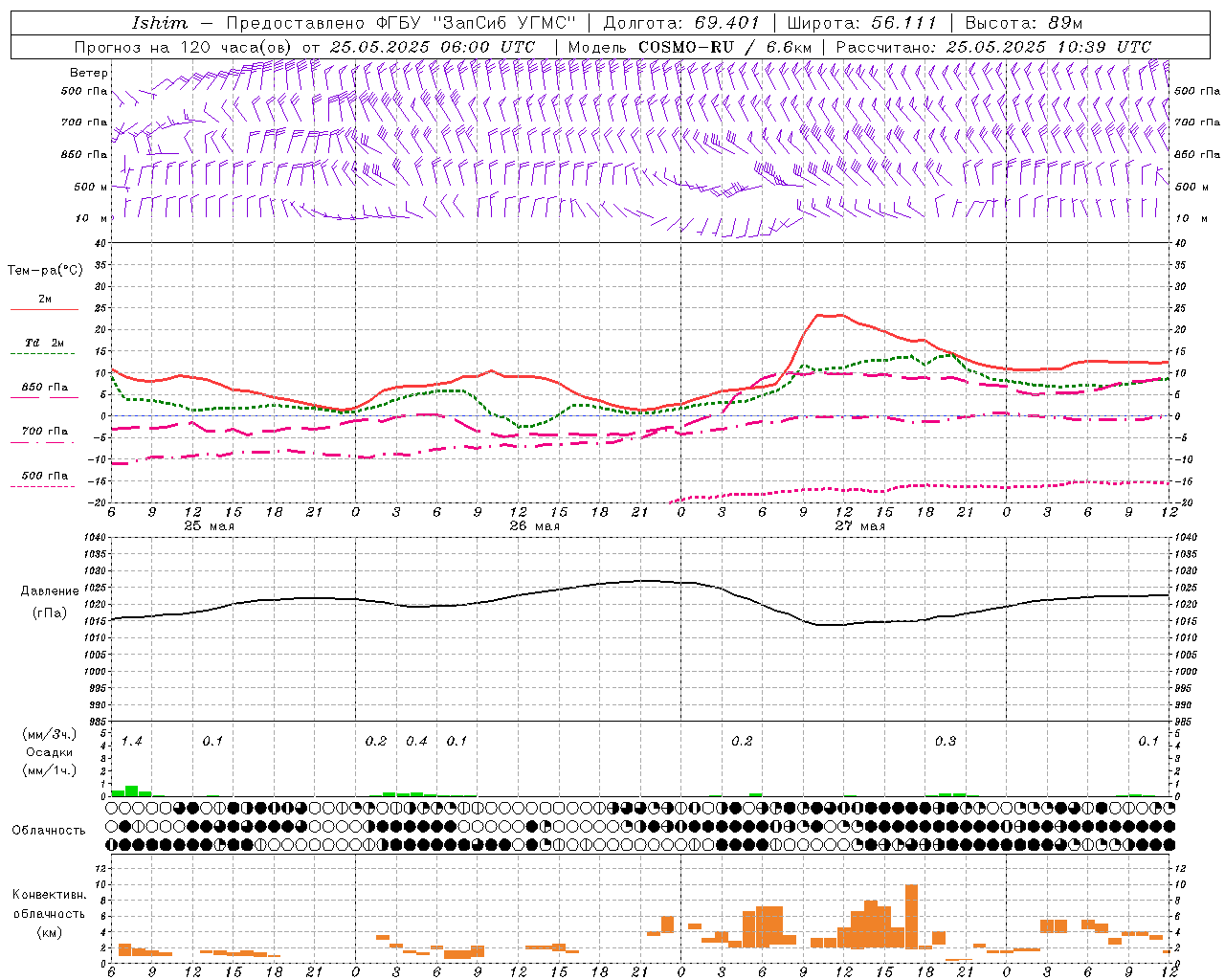Click the 'Давление' pressure panel label

pos(49,591)
